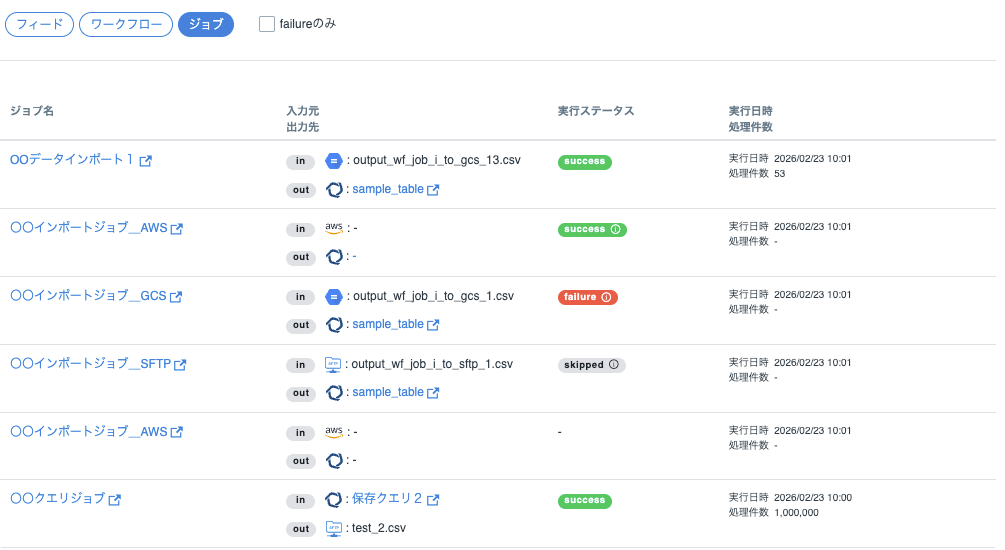Click output circular icon in OOデータインポート１ row
The width and height of the screenshot is (1005, 550).
coord(334,189)
